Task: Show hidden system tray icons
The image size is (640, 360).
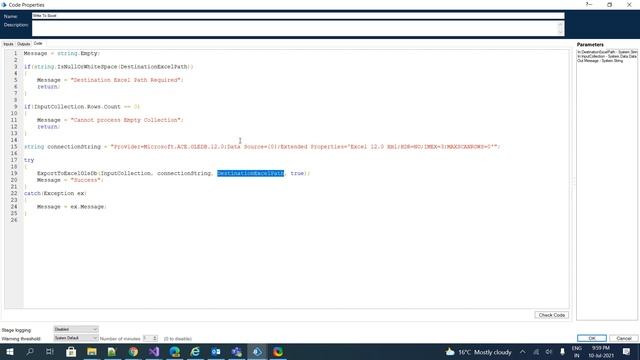Action: tap(522, 352)
